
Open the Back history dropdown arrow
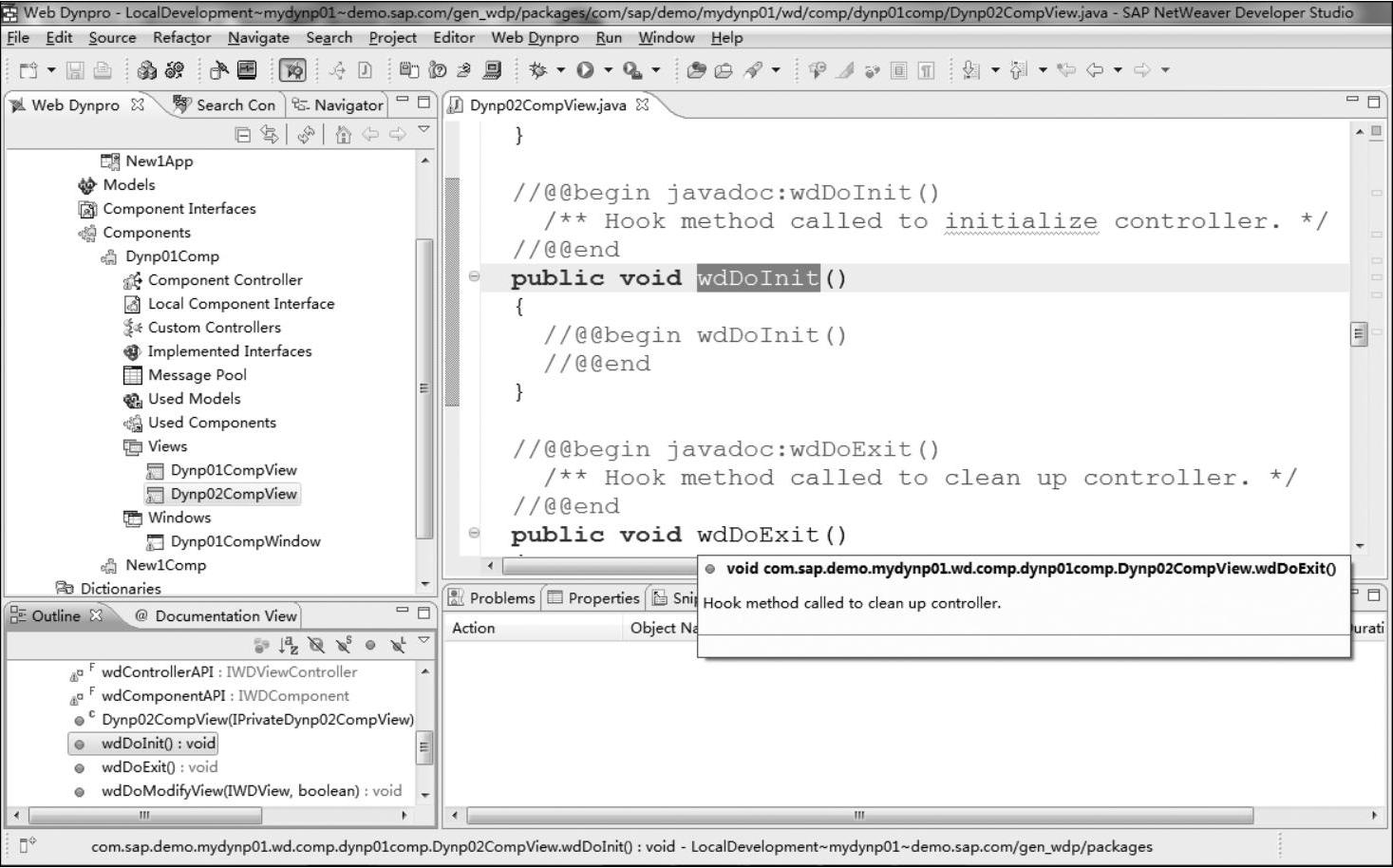[1118, 70]
